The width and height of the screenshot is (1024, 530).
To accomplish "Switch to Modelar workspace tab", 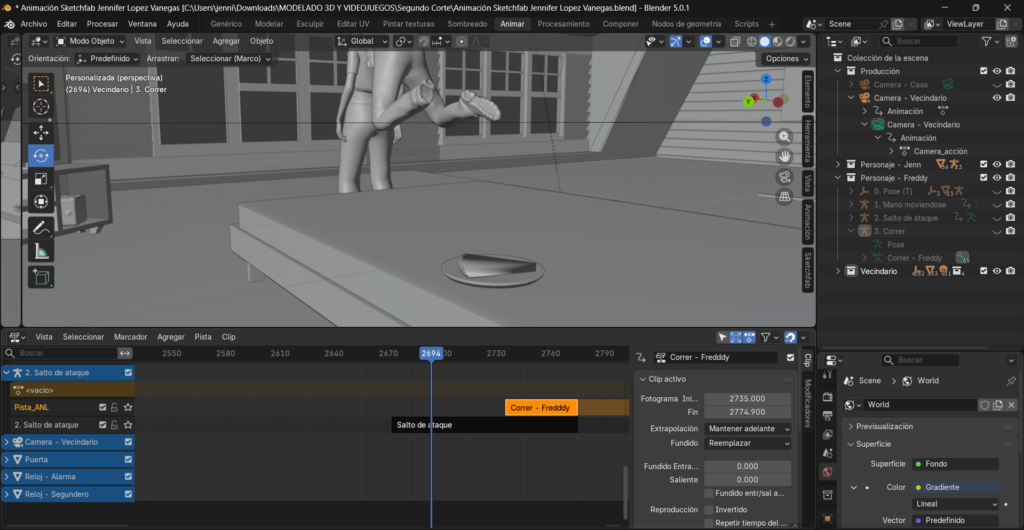I will coord(269,23).
